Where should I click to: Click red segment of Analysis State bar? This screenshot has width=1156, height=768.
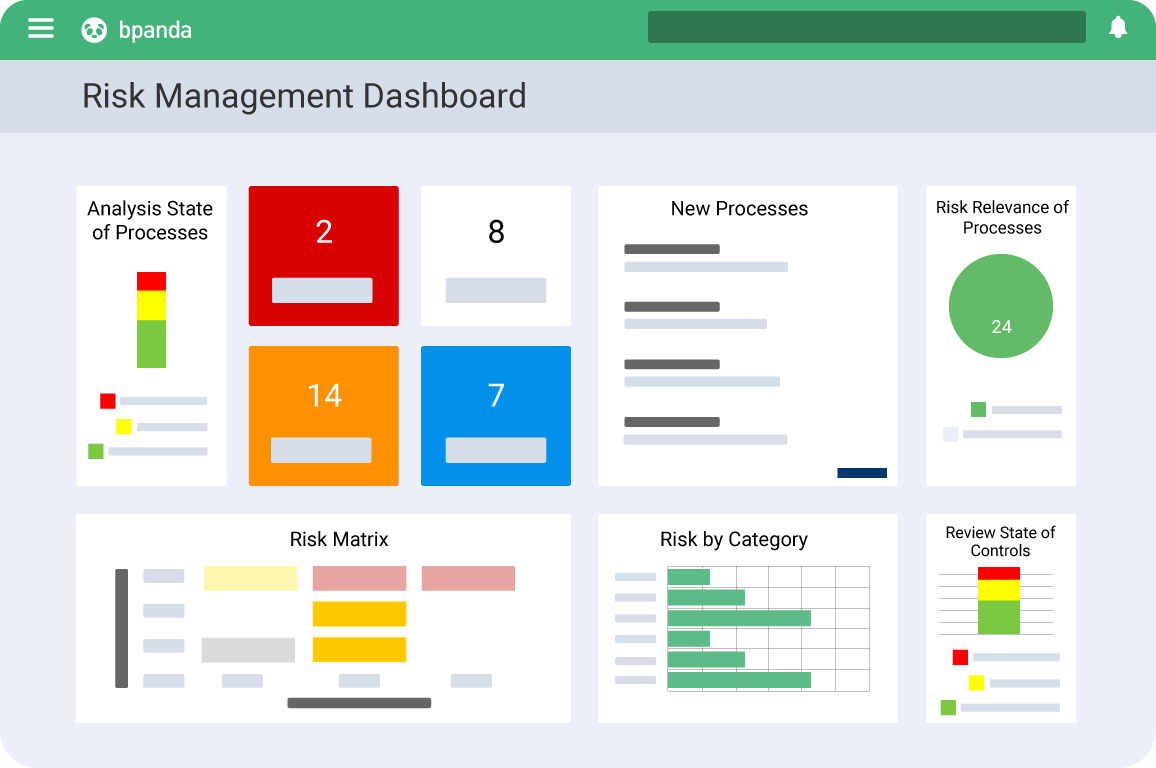pyautogui.click(x=151, y=282)
